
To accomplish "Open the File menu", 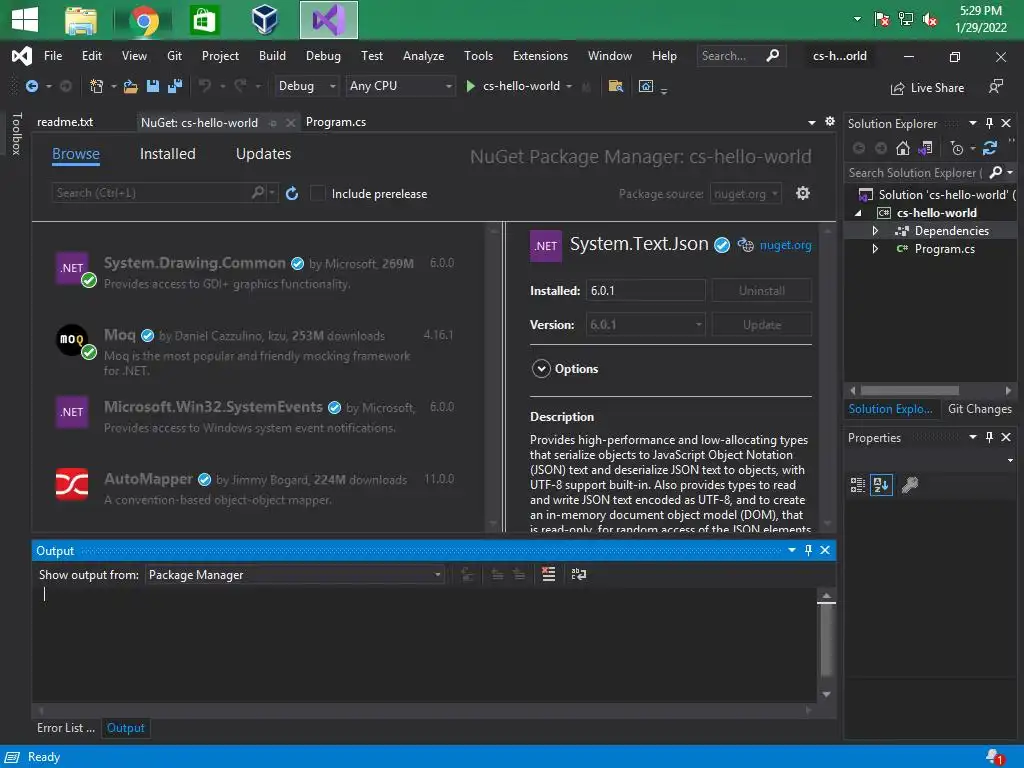I will tap(53, 56).
